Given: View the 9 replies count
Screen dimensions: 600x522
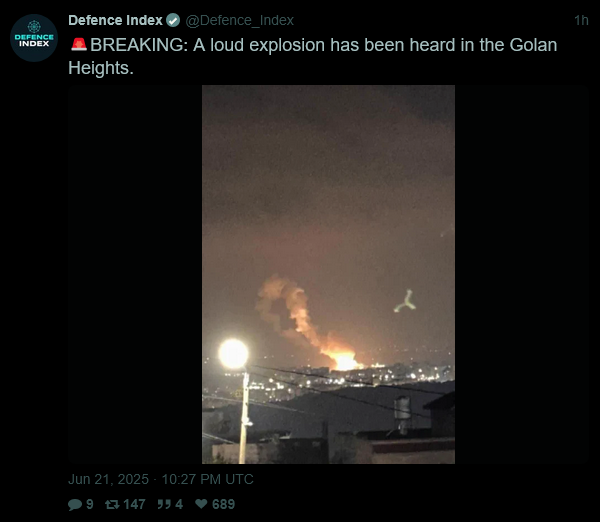Looking at the screenshot, I should click(x=90, y=504).
